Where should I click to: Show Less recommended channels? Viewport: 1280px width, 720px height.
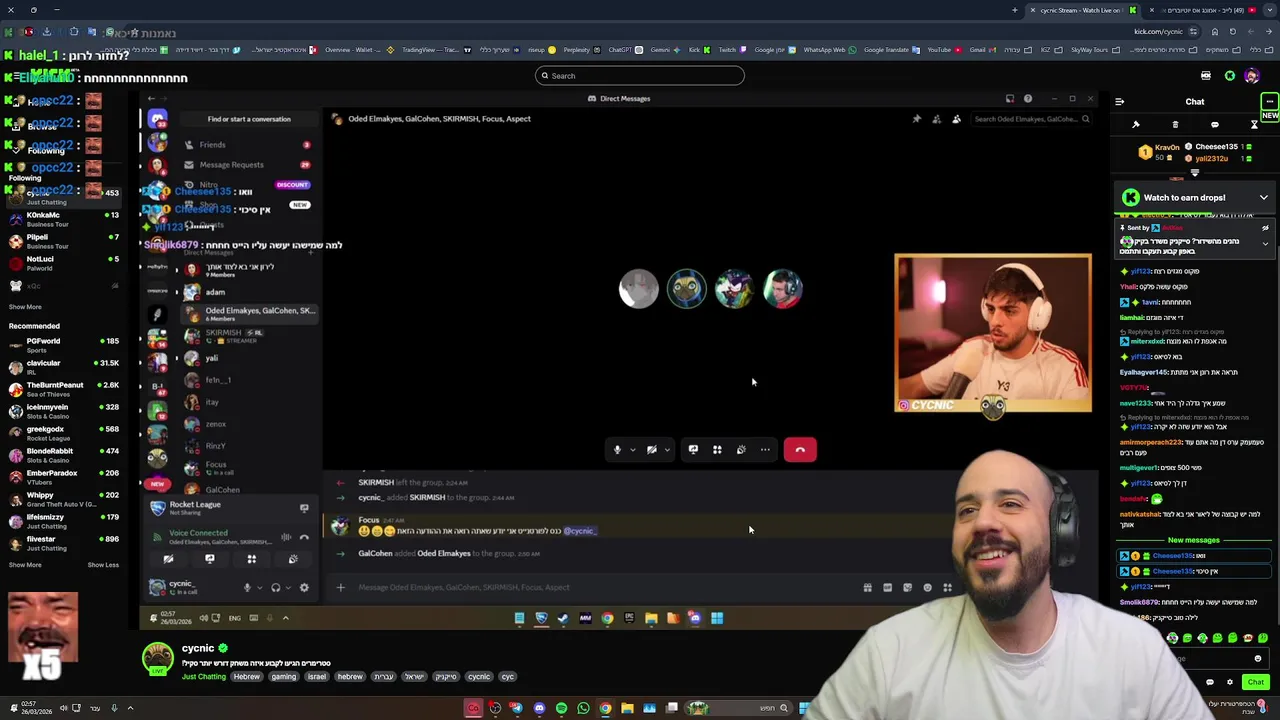(x=103, y=565)
